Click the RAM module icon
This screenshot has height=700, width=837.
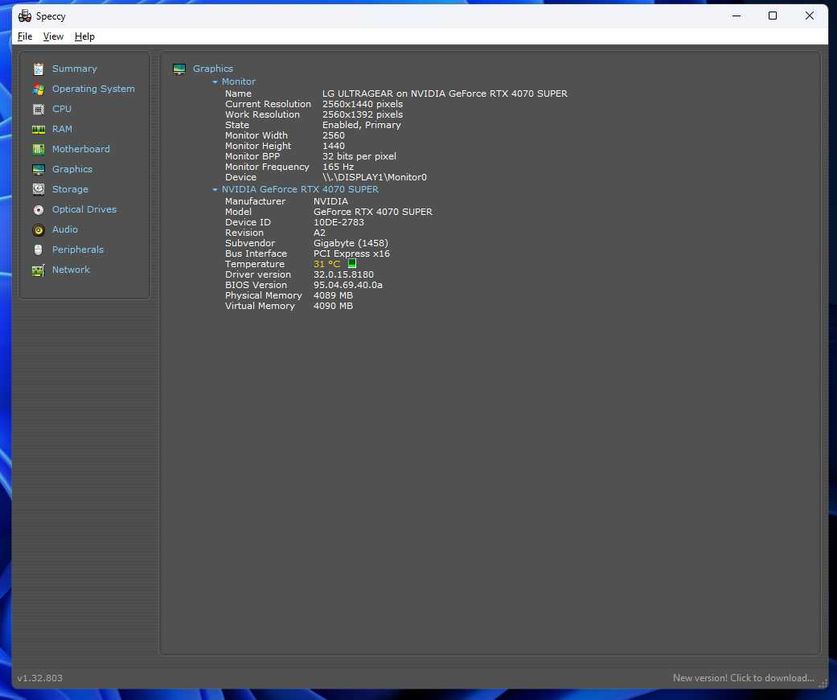[38, 129]
